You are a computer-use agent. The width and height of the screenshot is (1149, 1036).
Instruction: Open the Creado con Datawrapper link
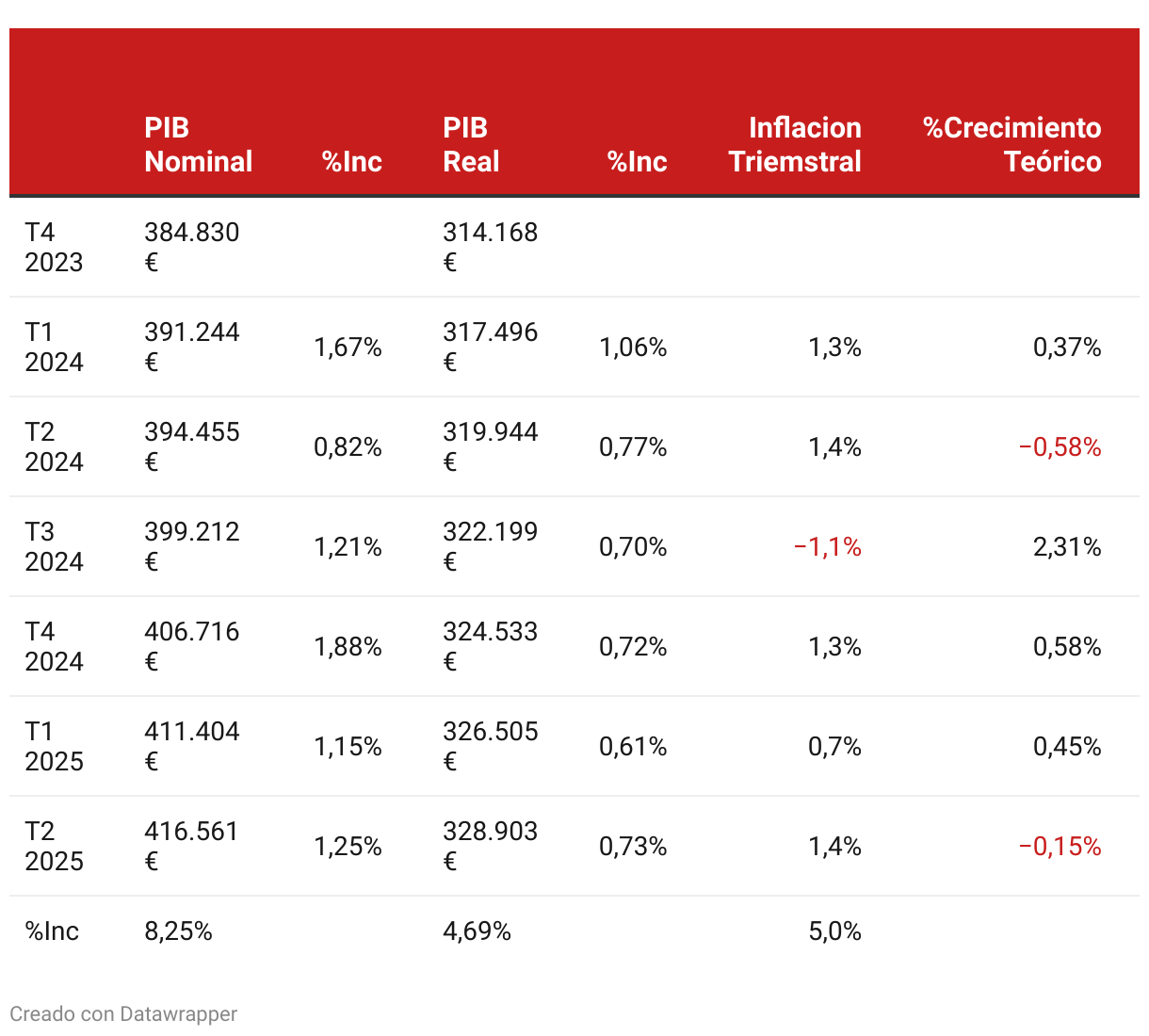[123, 1014]
